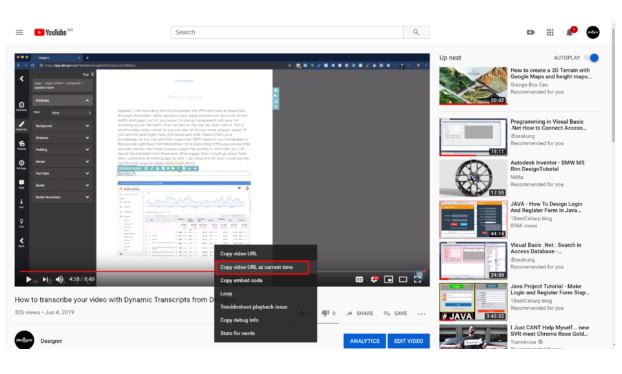The height and width of the screenshot is (374, 622).
Task: Click the ANALYTICS button
Action: click(x=365, y=341)
